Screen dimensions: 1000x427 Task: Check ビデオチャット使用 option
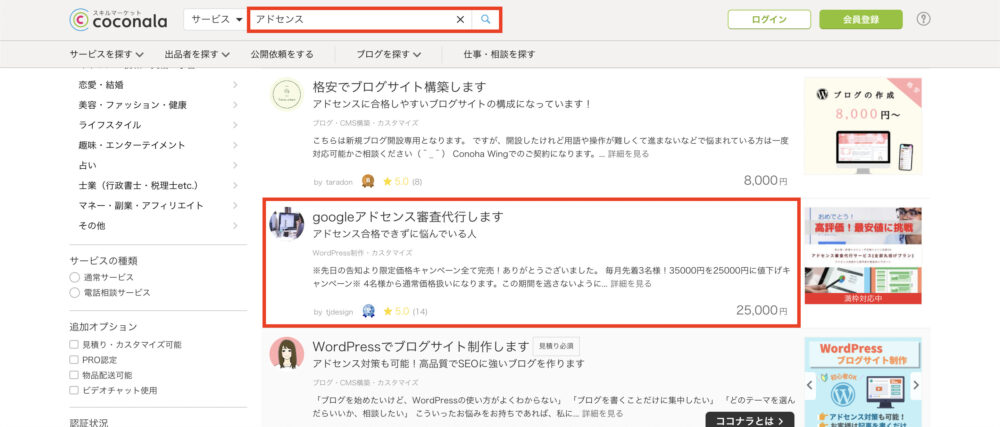pyautogui.click(x=74, y=391)
